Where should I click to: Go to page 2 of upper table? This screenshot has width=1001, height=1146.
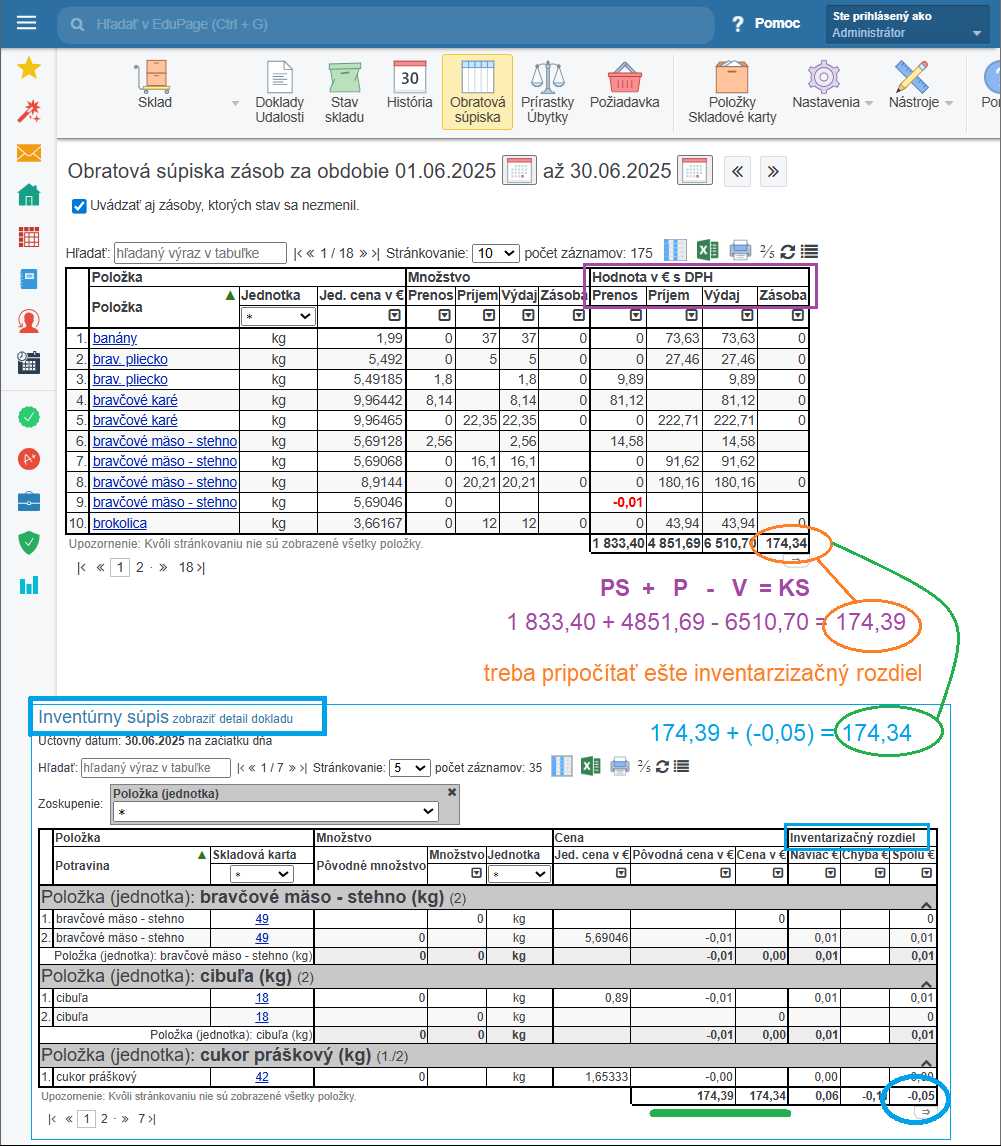tap(140, 568)
